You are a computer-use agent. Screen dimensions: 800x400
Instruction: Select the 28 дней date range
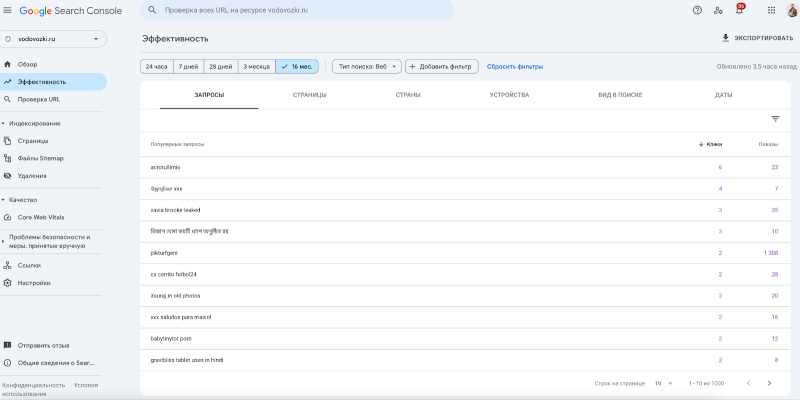click(x=219, y=66)
